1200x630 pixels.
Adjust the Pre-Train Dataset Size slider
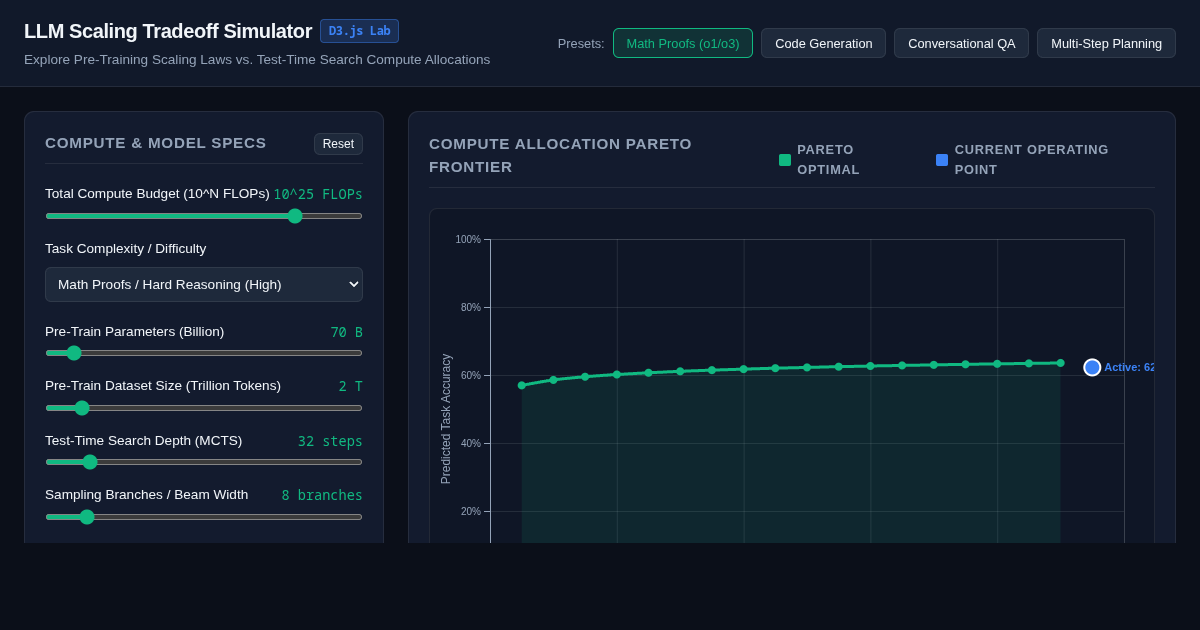[204, 408]
